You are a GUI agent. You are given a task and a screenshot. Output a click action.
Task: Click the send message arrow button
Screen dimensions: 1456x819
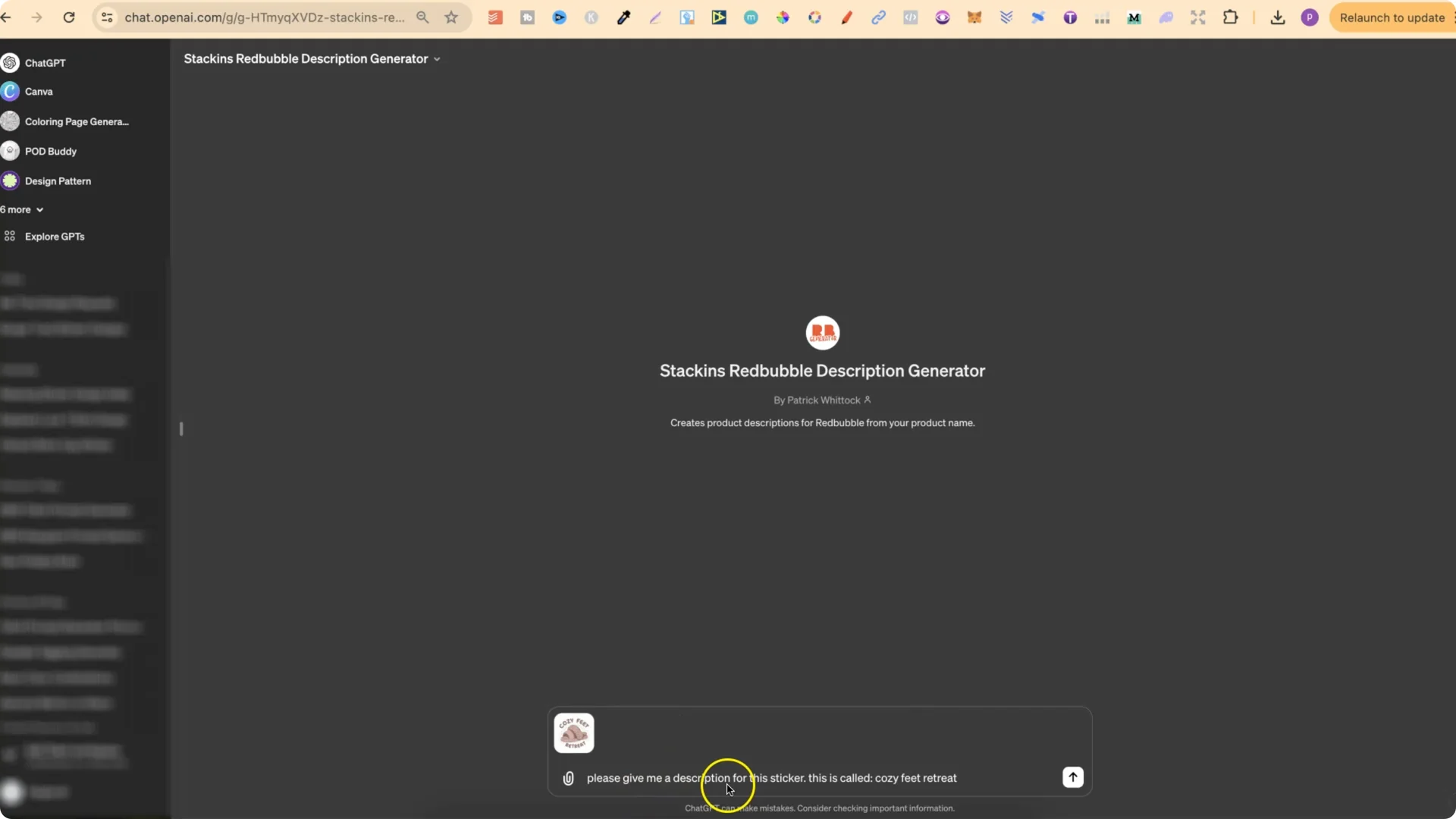click(1072, 777)
